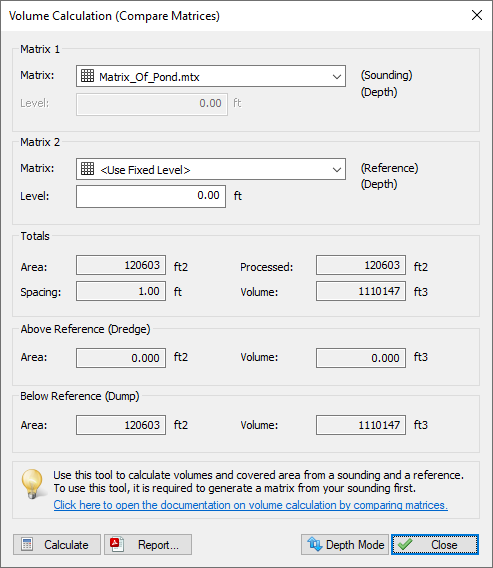Click the Below Reference (Dump) group title

tap(80, 396)
